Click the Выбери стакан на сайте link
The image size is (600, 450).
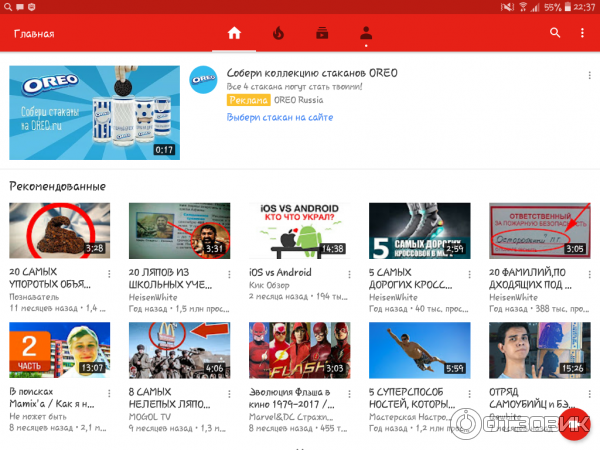tap(277, 117)
